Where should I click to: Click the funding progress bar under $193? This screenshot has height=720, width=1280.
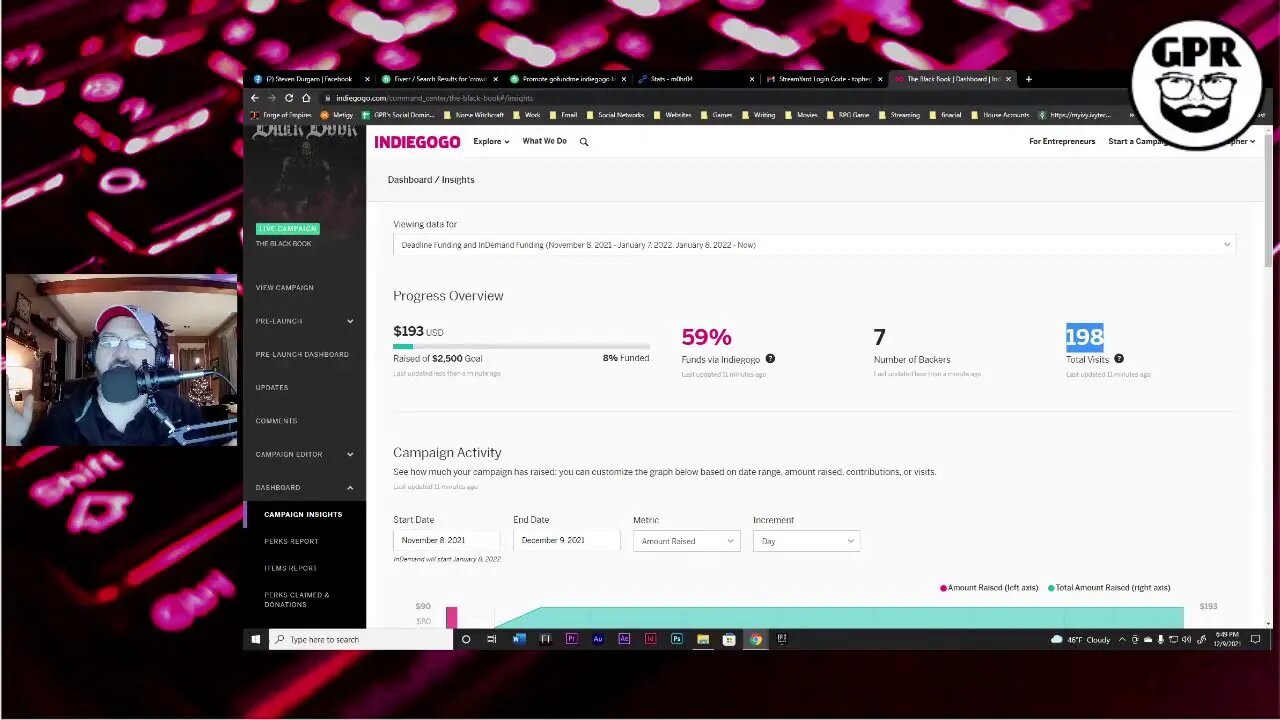click(521, 346)
